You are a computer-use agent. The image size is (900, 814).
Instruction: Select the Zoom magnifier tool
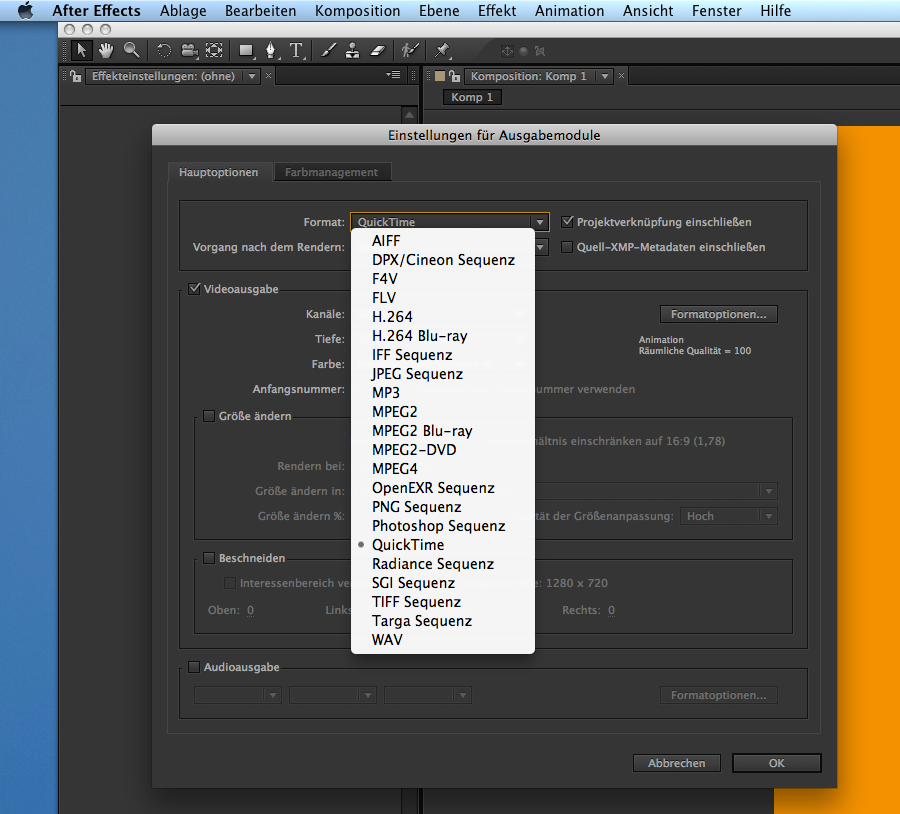pos(131,51)
